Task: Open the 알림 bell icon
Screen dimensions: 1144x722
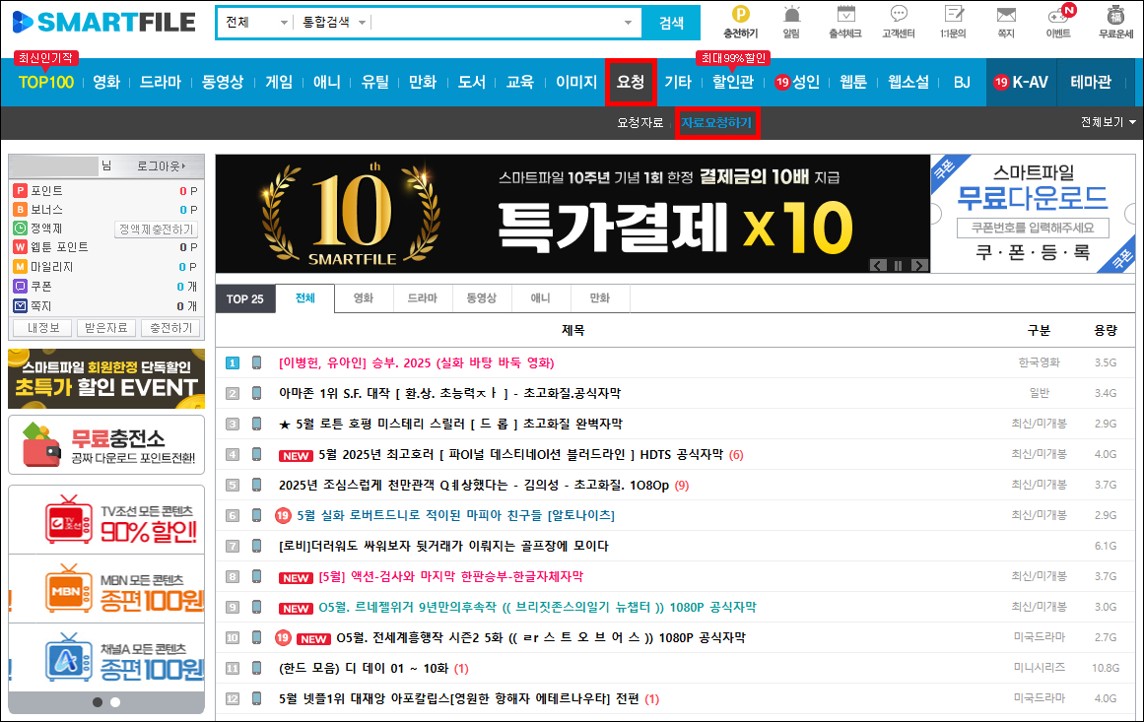Action: click(x=792, y=15)
